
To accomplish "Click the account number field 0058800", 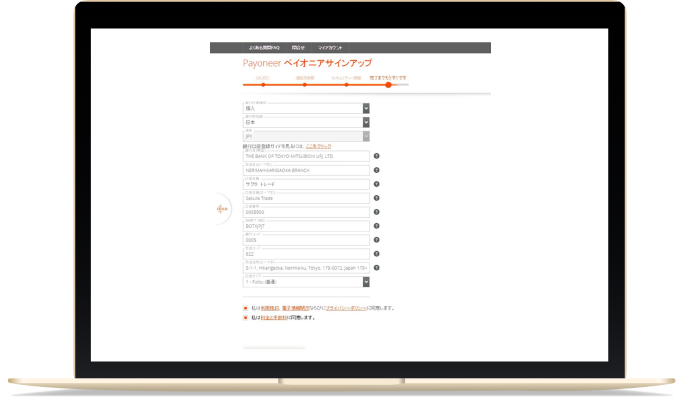I will [306, 212].
